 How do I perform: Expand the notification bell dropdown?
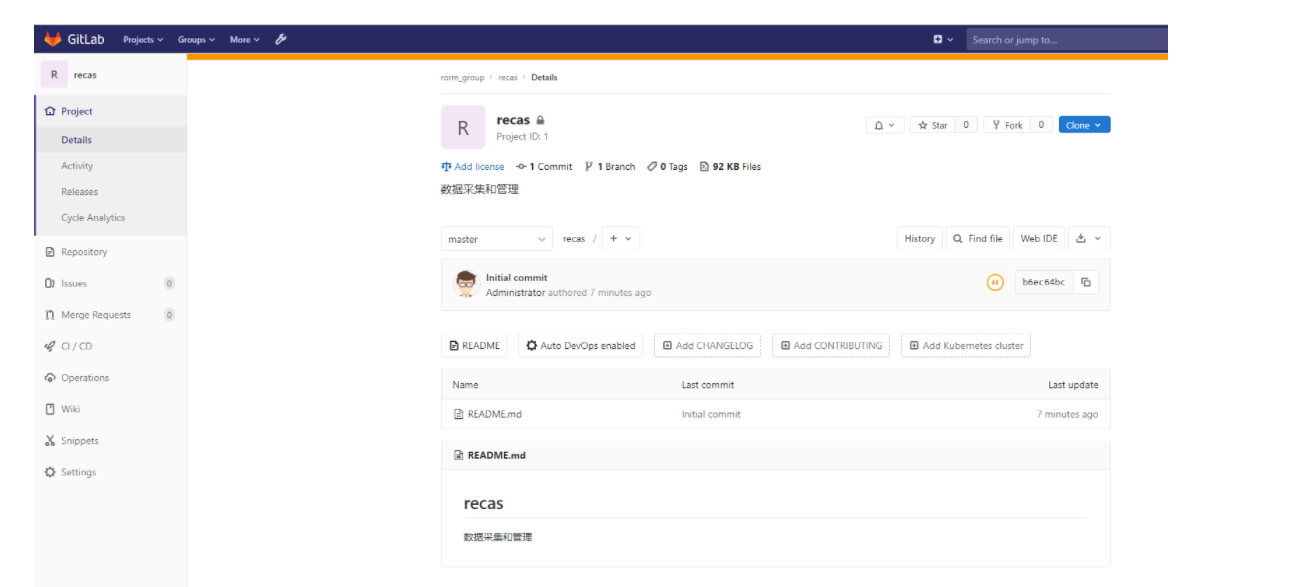coord(884,124)
